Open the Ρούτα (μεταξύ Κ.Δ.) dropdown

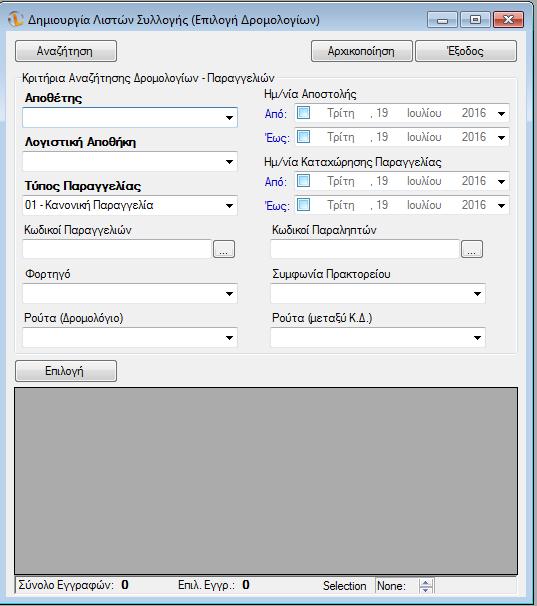pyautogui.click(x=378, y=337)
